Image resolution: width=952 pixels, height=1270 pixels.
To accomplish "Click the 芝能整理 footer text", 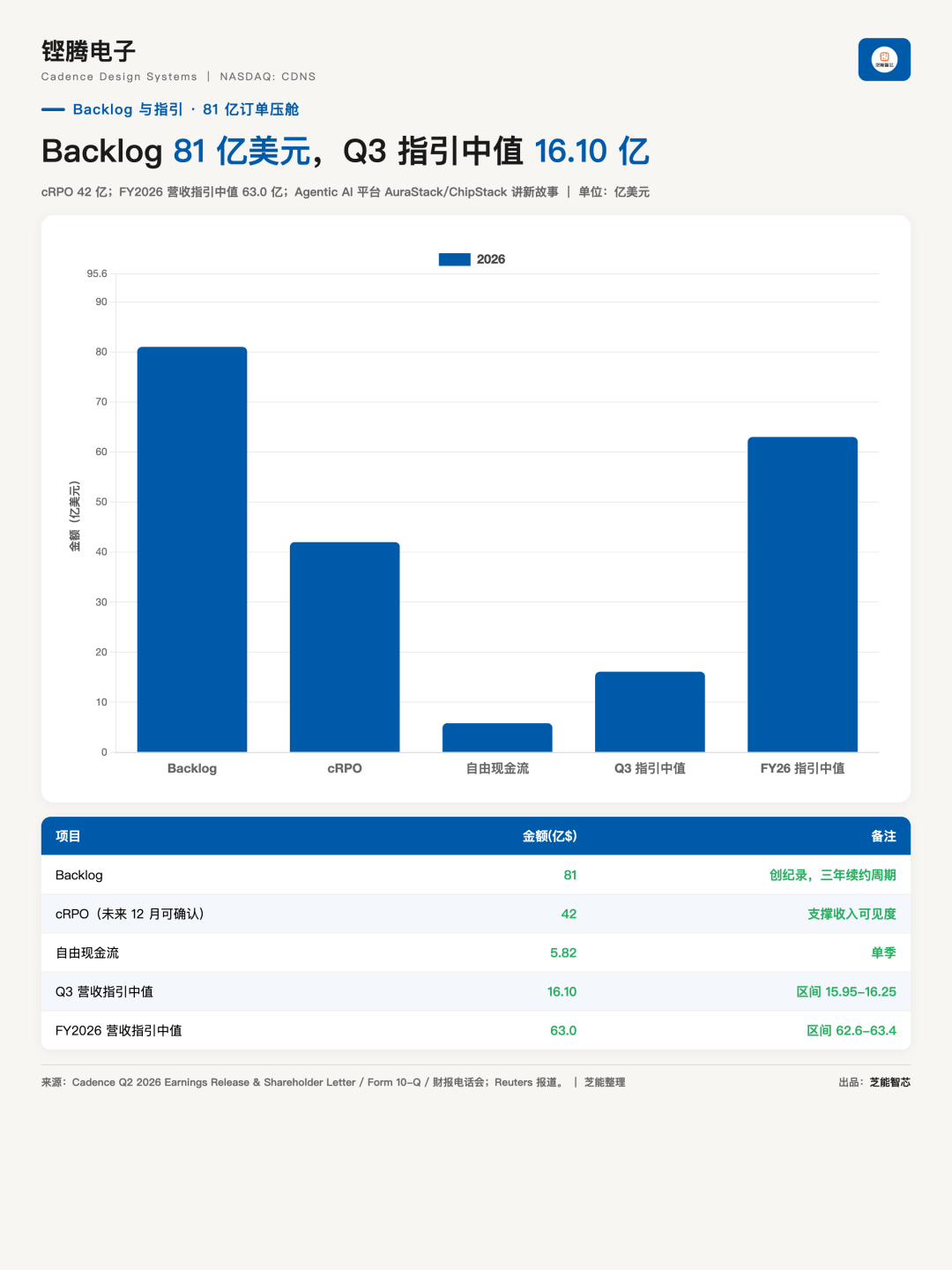I will tap(605, 1082).
